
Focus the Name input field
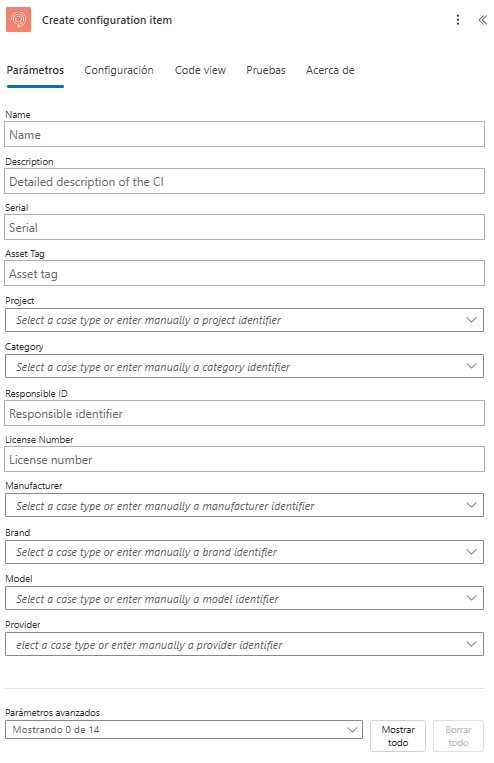click(244, 134)
